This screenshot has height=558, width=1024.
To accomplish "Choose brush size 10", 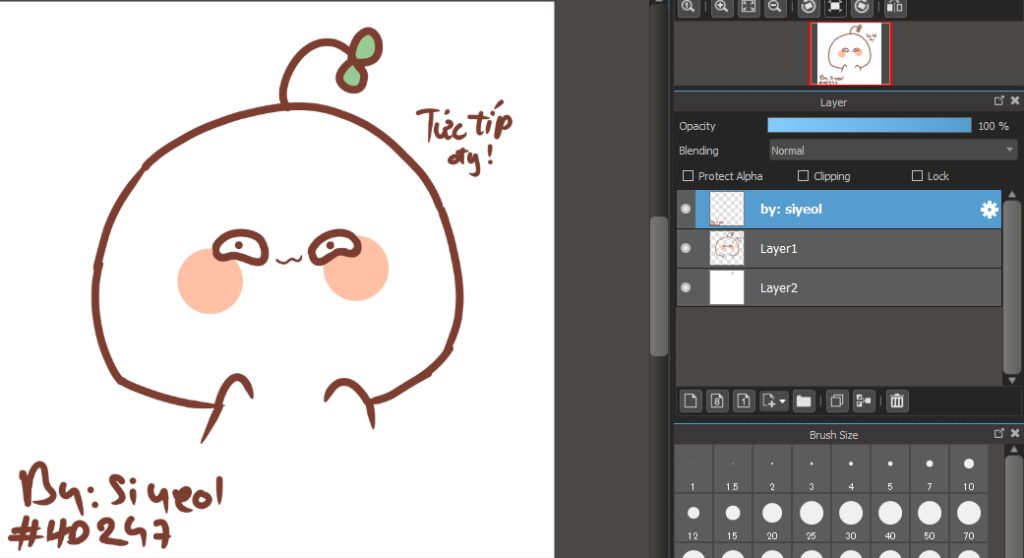I will tap(968, 469).
